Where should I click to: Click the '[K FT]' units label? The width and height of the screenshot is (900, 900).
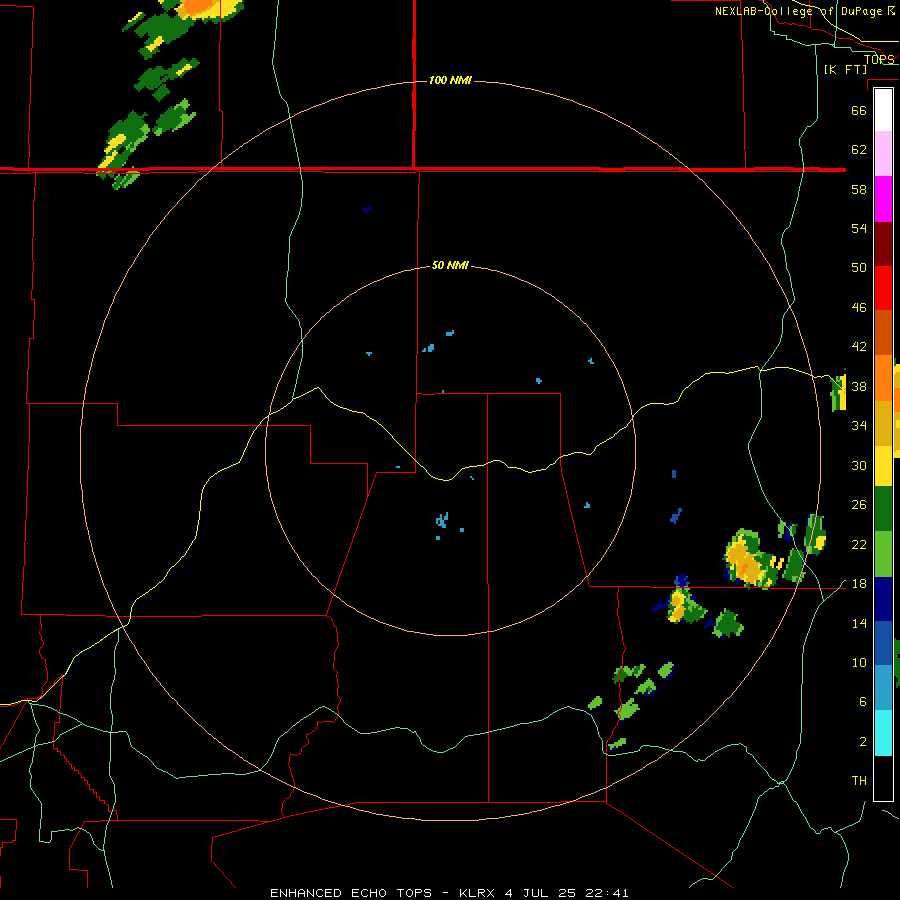(845, 69)
